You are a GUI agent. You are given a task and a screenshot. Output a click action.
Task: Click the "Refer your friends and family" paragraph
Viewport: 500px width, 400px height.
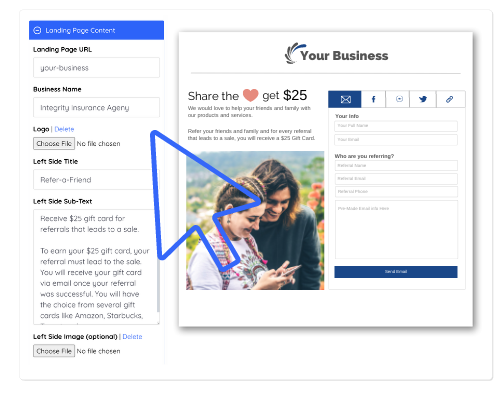[x=251, y=135]
